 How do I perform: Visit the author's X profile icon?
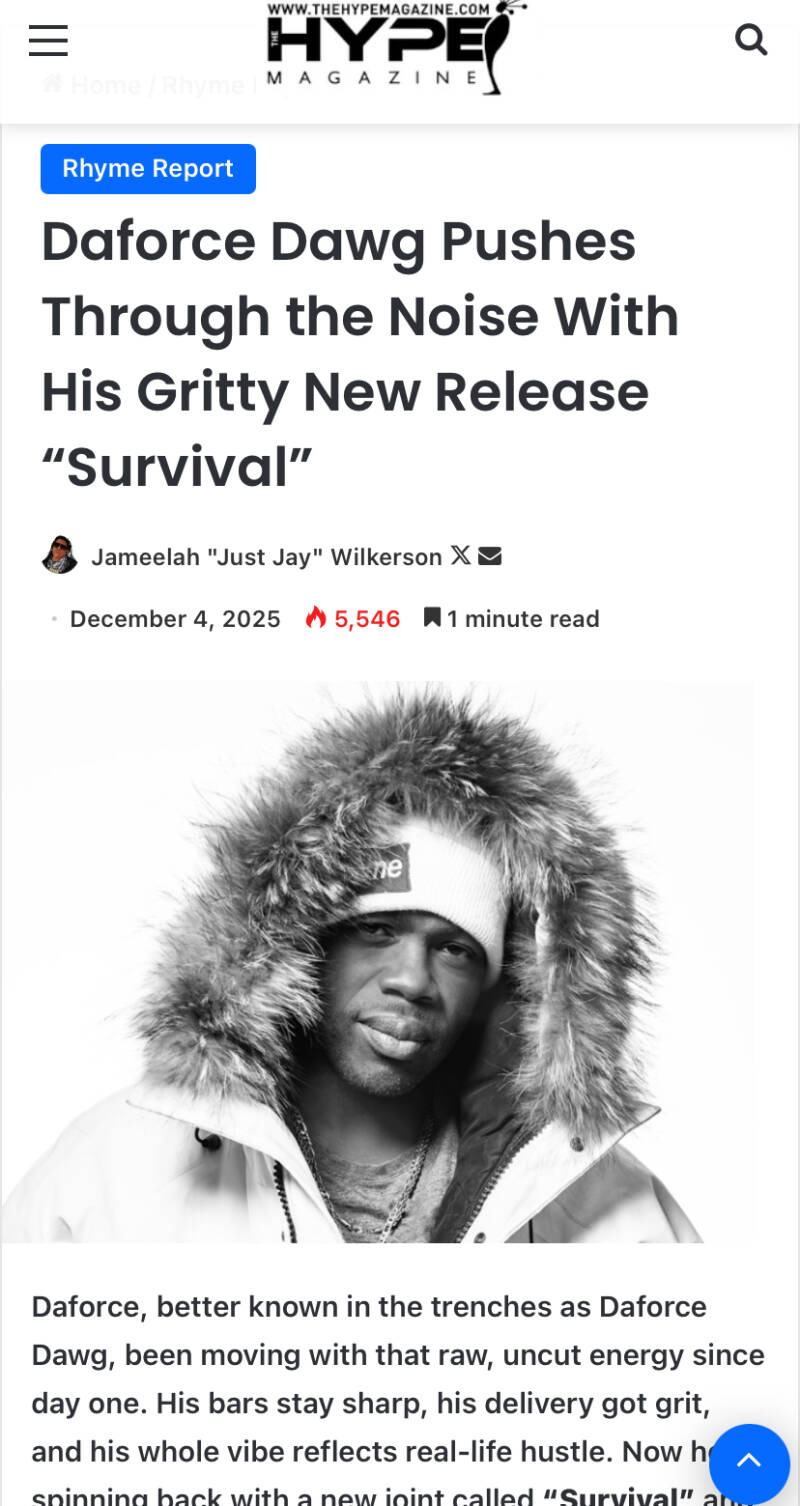460,555
